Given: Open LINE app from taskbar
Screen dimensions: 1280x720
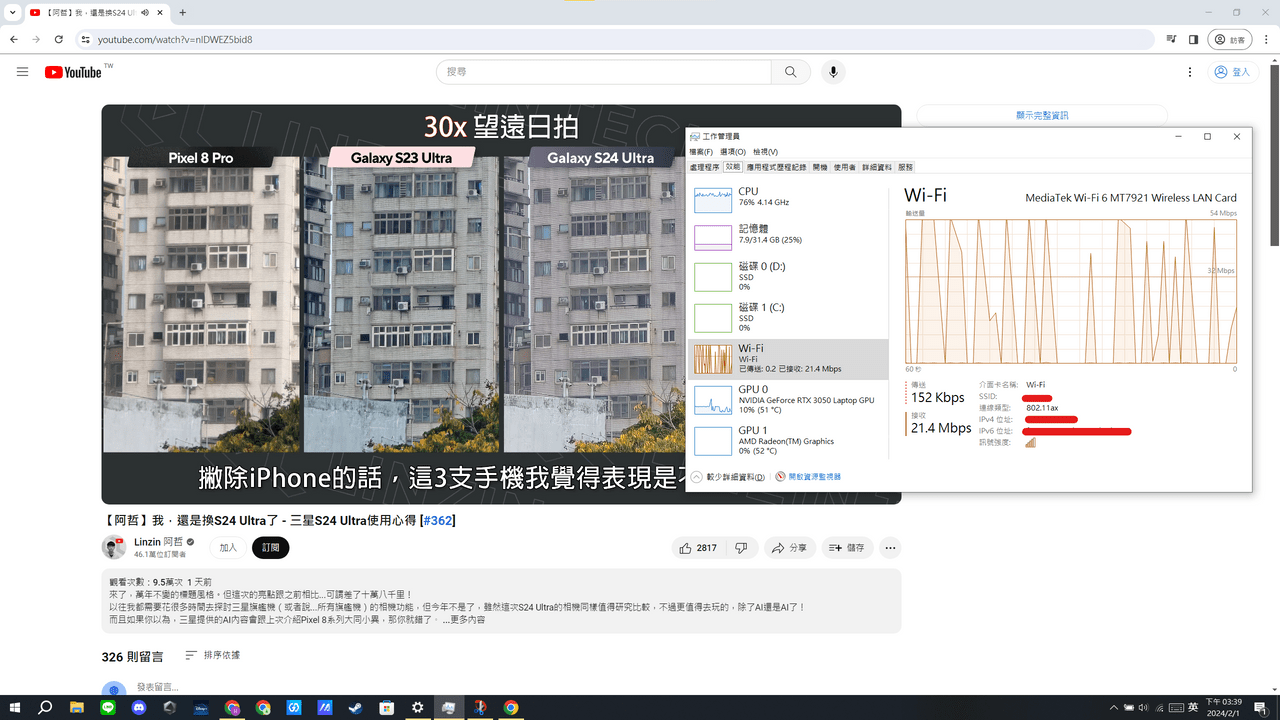Looking at the screenshot, I should [108, 707].
